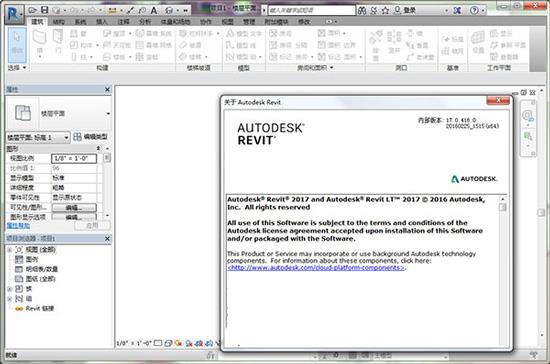Switch to the Analyze ribbon tab
Image resolution: width=550 pixels, height=364 pixels.
point(145,22)
